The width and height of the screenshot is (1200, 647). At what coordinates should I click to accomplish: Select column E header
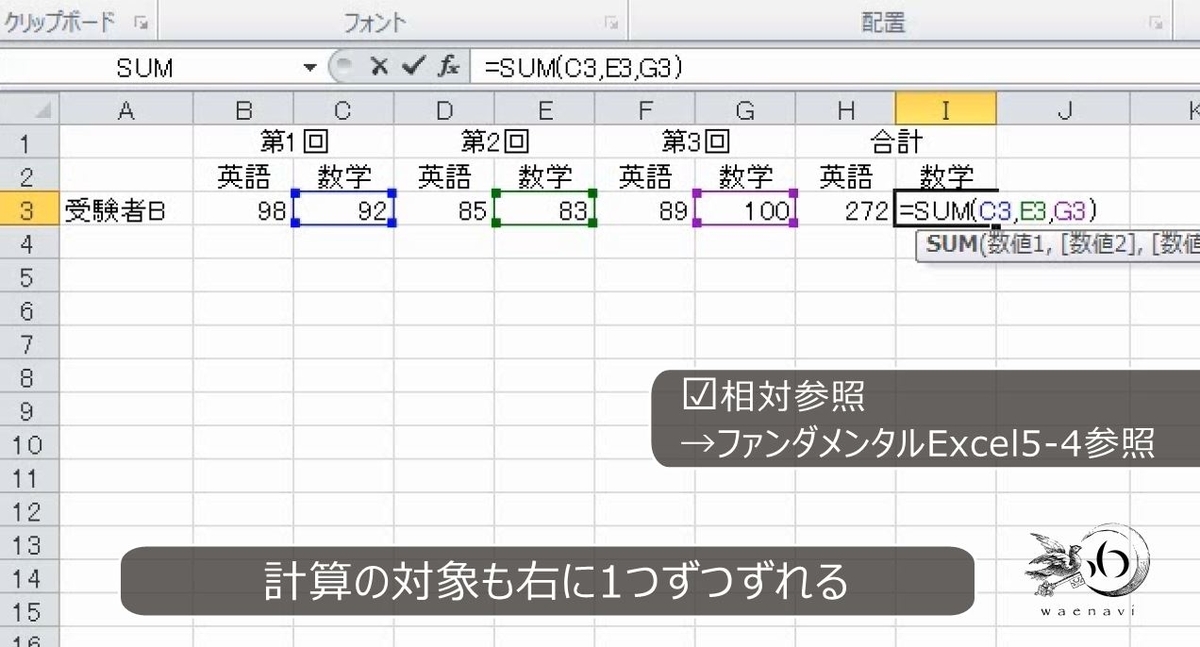point(544,110)
